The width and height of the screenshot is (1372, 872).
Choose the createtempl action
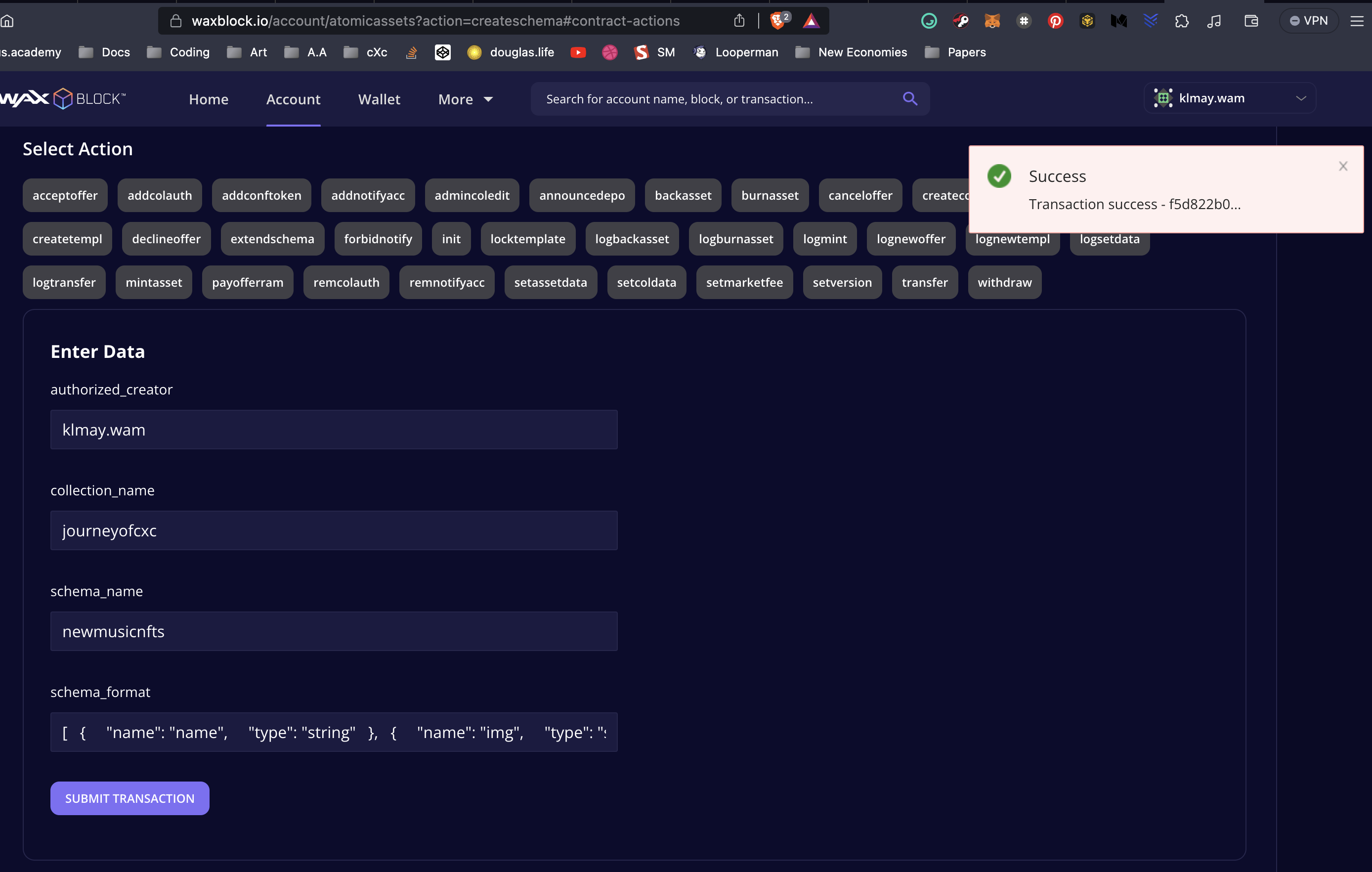[67, 239]
